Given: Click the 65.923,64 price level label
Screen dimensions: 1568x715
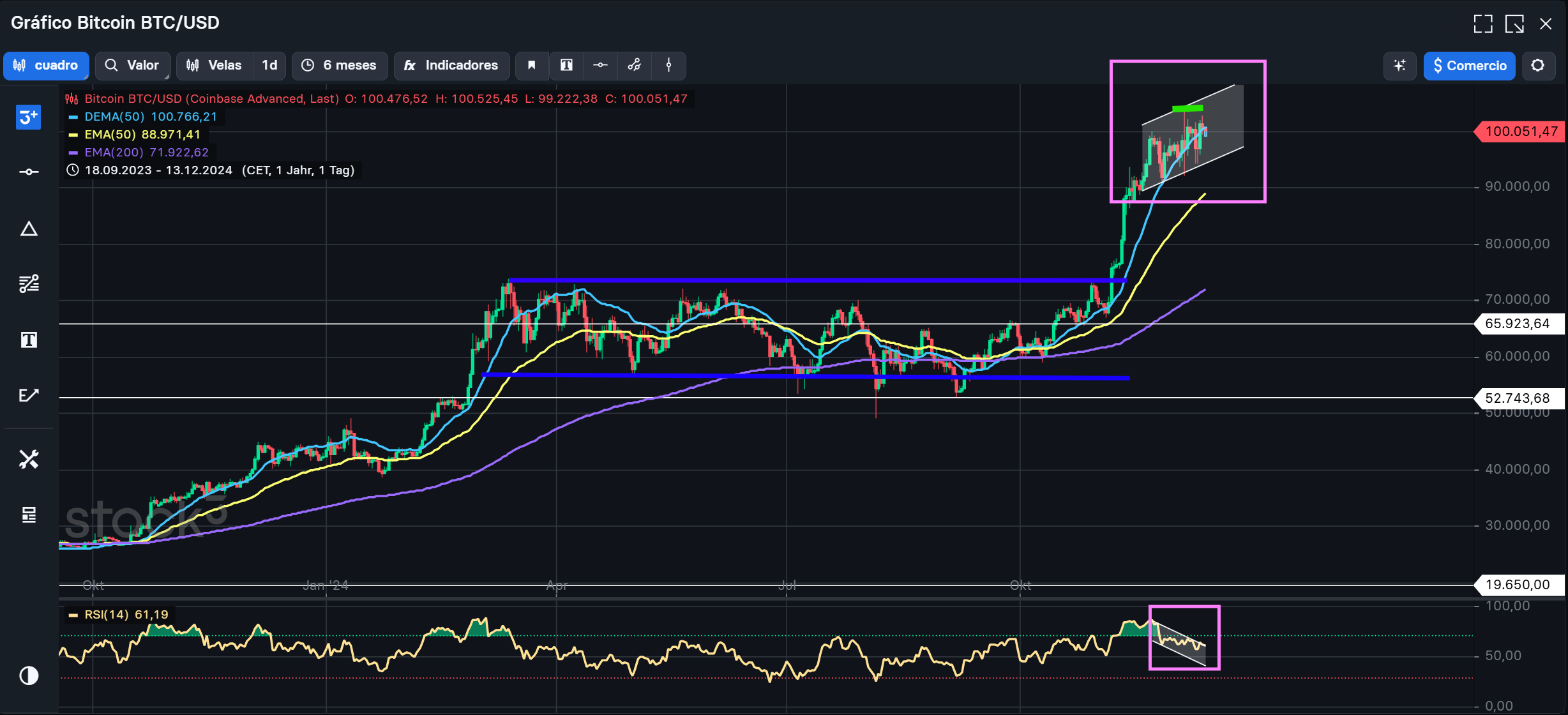Looking at the screenshot, I should coord(1517,324).
